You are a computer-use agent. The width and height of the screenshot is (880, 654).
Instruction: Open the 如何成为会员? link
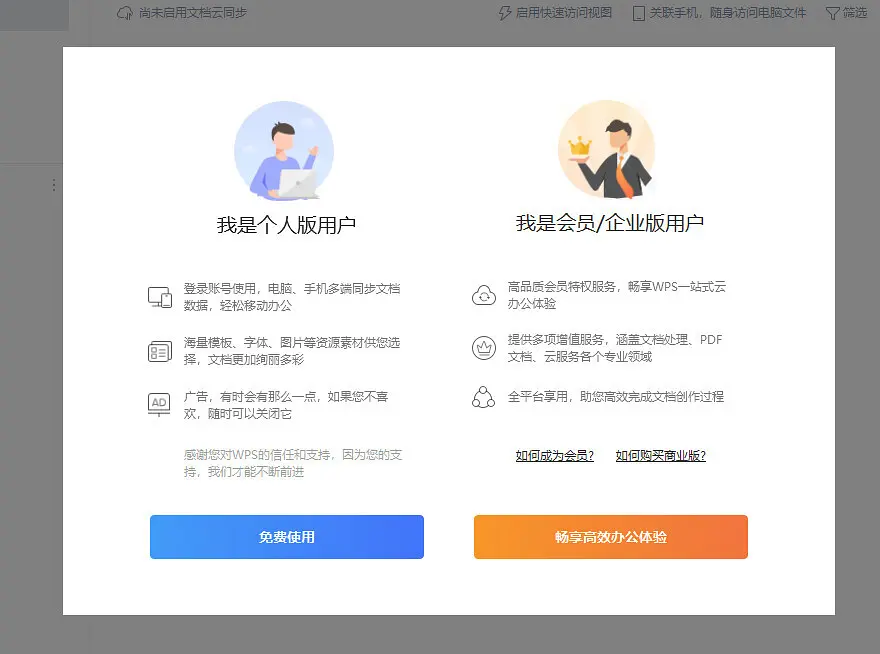[x=554, y=455]
